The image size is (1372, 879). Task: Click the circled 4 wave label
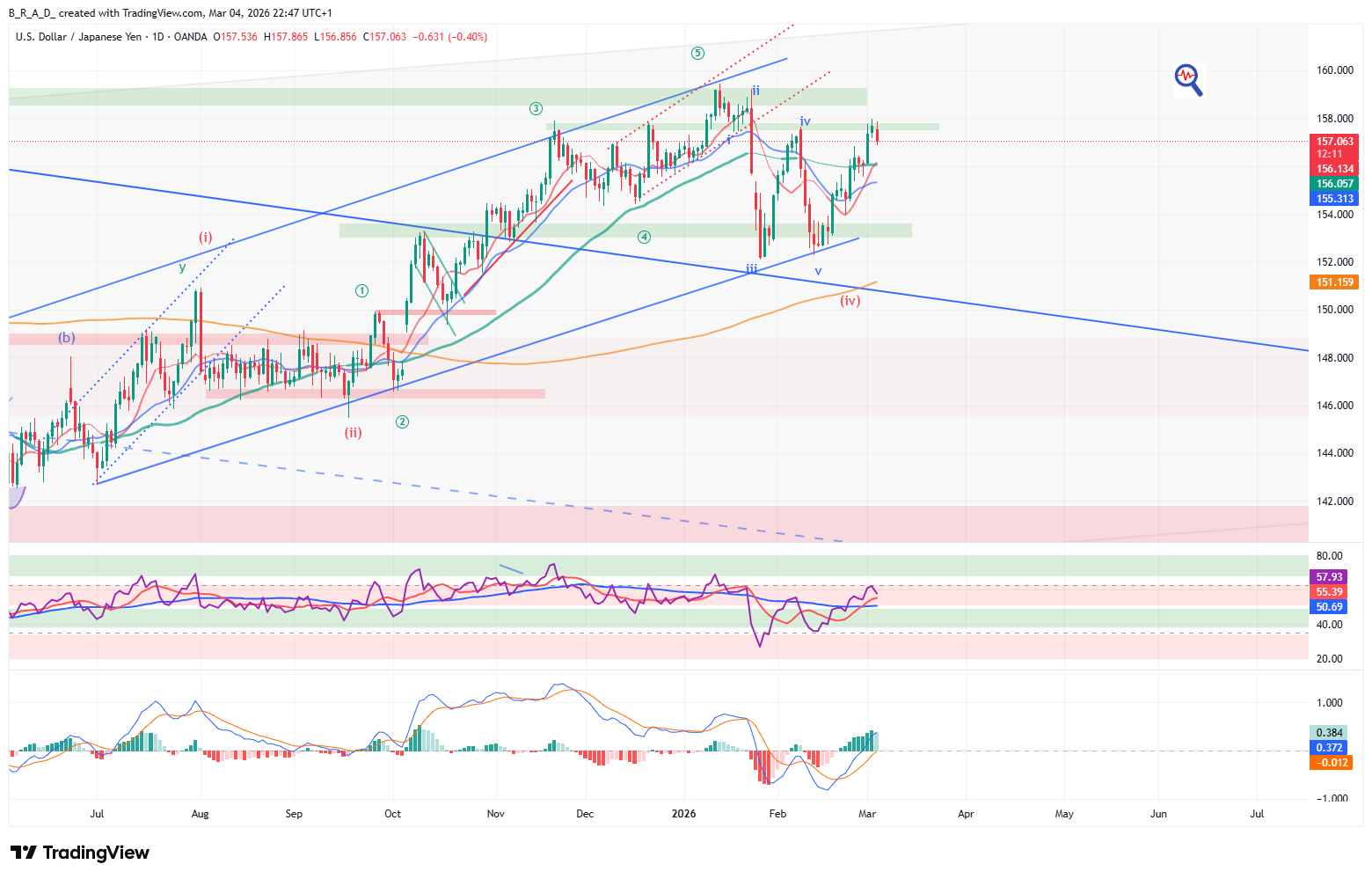point(645,237)
